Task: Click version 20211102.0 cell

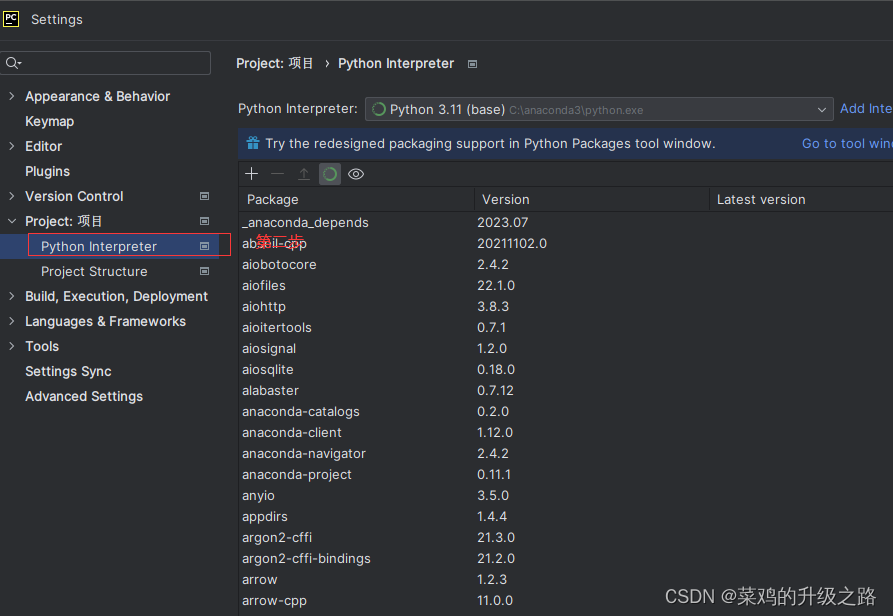Action: (512, 244)
